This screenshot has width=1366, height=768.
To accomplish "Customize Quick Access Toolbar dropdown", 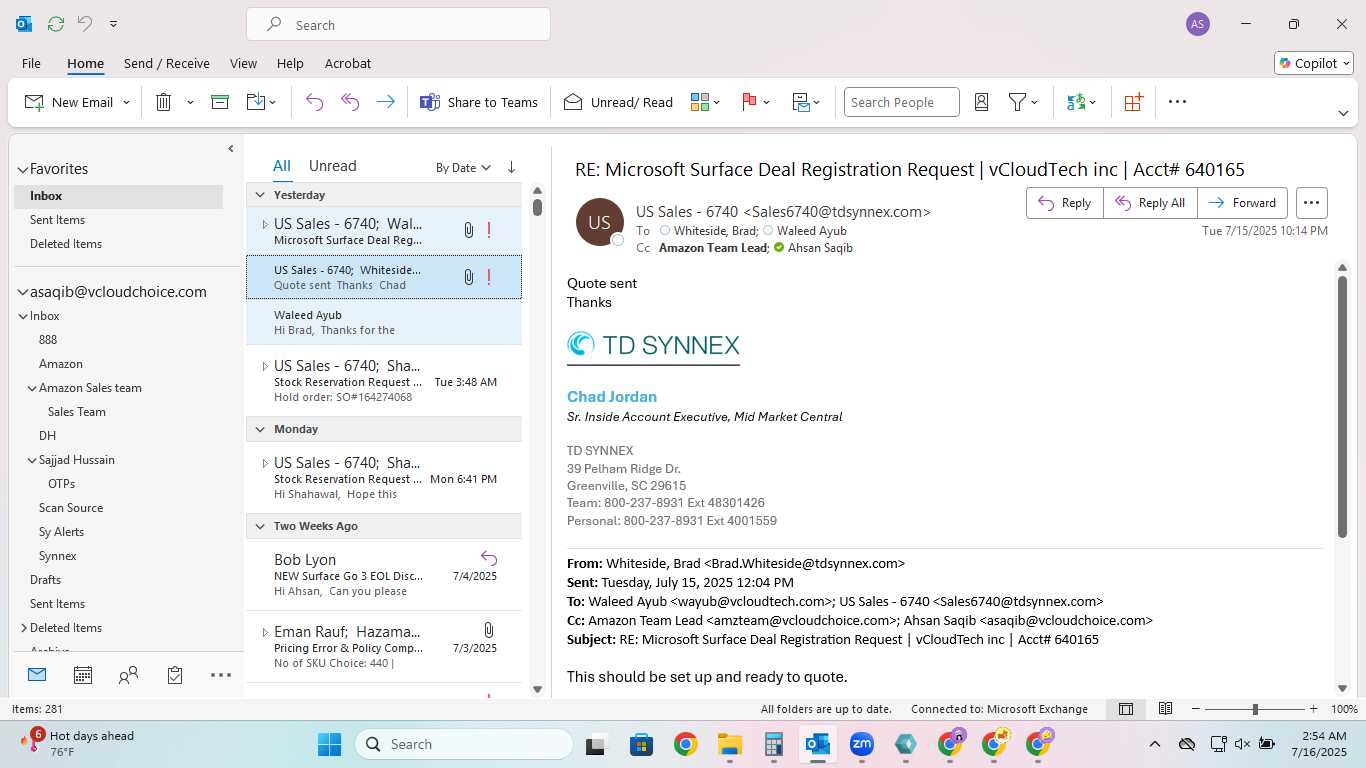I will [113, 24].
